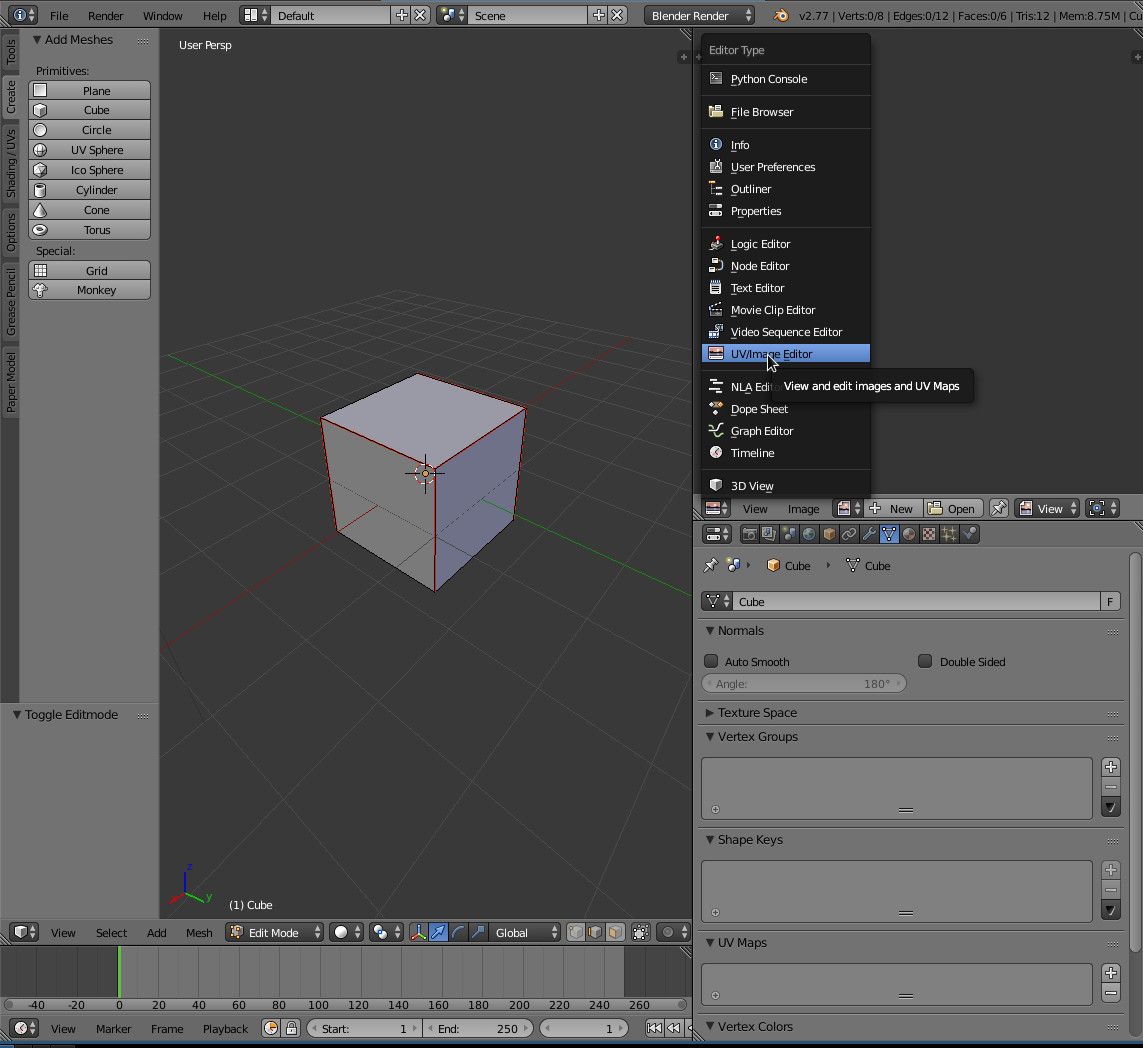
Task: Open the Modifiers properties tab (wrench icon)
Action: pos(869,533)
